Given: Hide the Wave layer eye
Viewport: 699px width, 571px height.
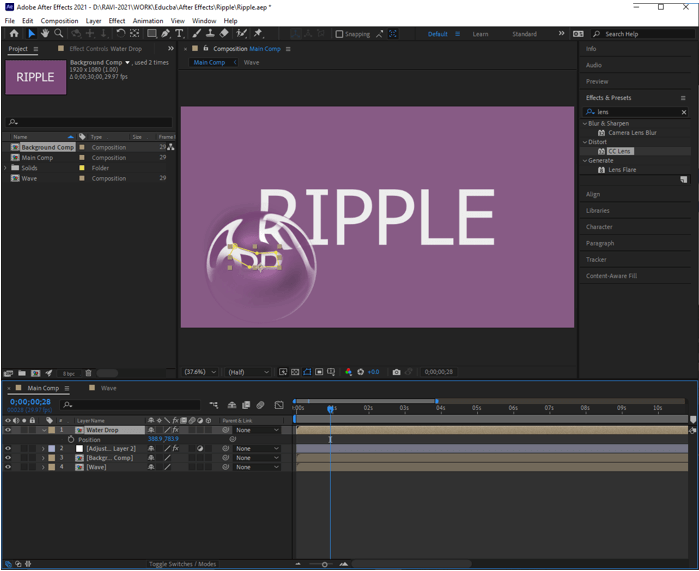Looking at the screenshot, I should 8,468.
